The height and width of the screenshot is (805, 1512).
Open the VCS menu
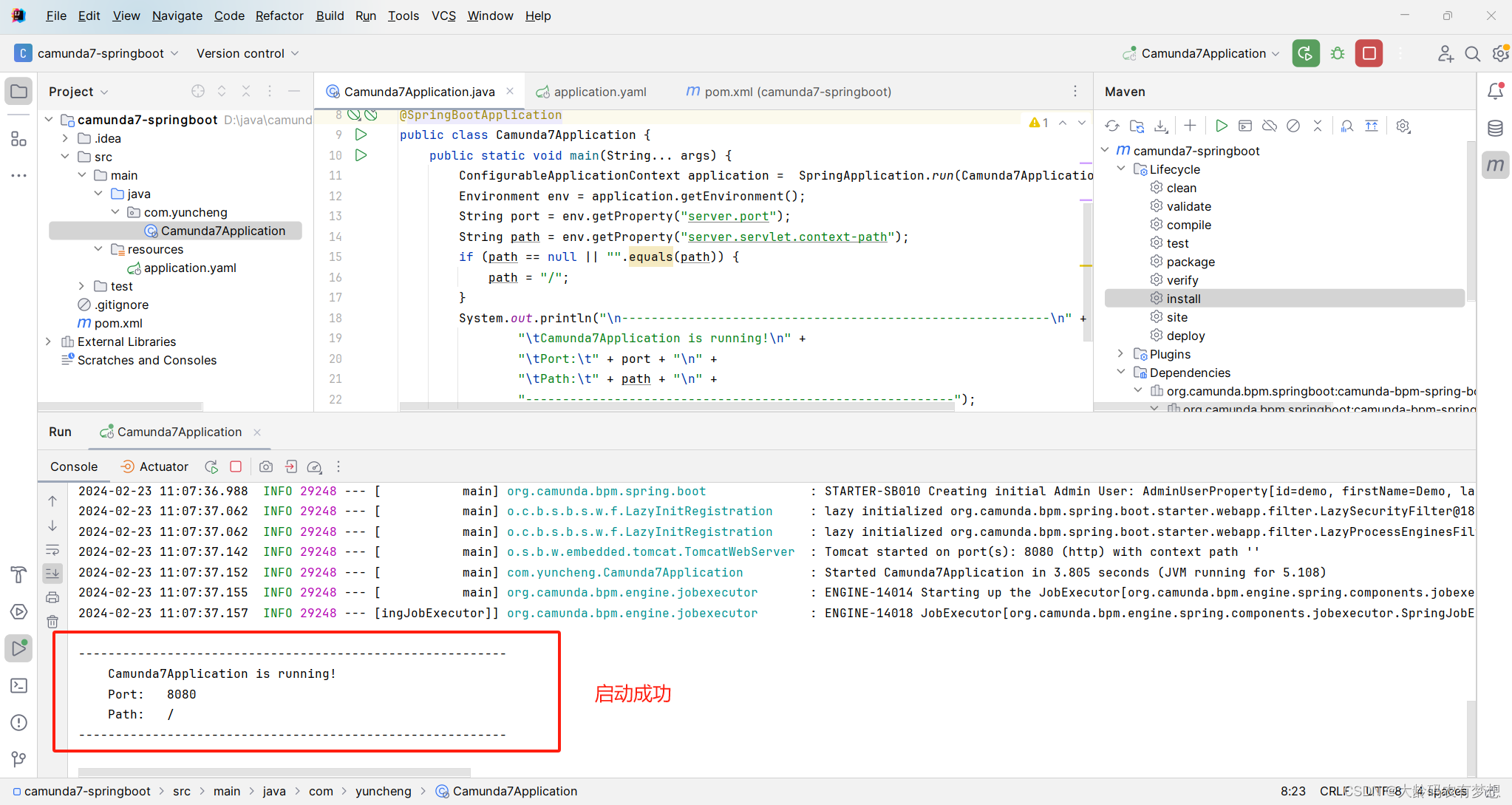(443, 16)
